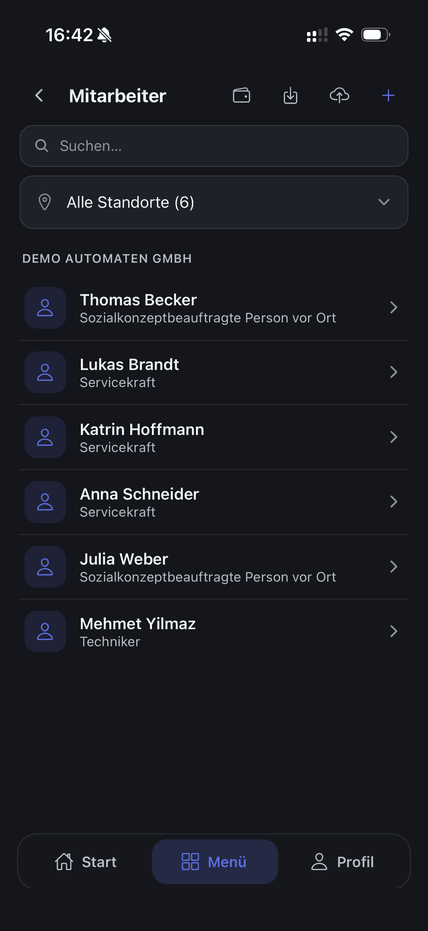Open Katrin Hoffmann details via chevron
Viewport: 428px width, 931px height.
pos(394,437)
